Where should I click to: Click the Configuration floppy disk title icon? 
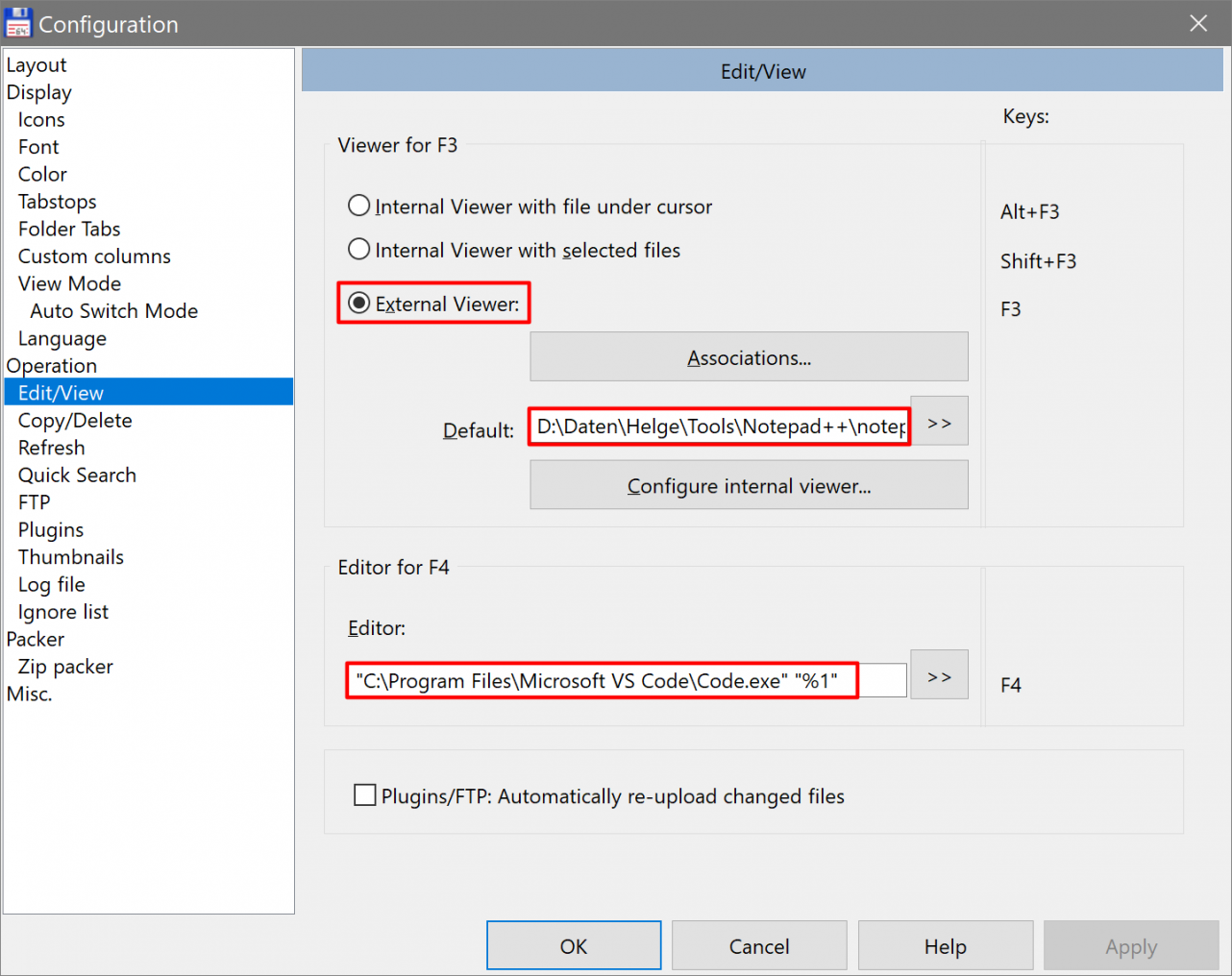pos(18,23)
